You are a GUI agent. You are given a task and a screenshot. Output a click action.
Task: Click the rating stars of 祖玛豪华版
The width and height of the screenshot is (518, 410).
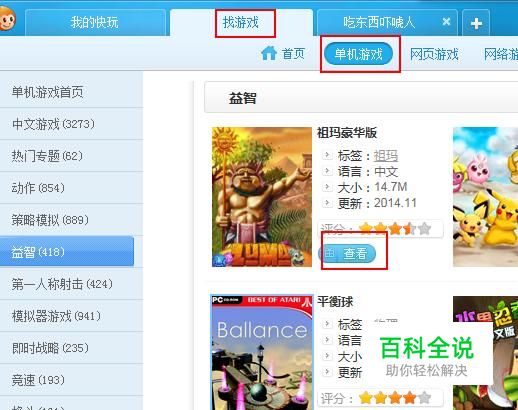click(395, 229)
